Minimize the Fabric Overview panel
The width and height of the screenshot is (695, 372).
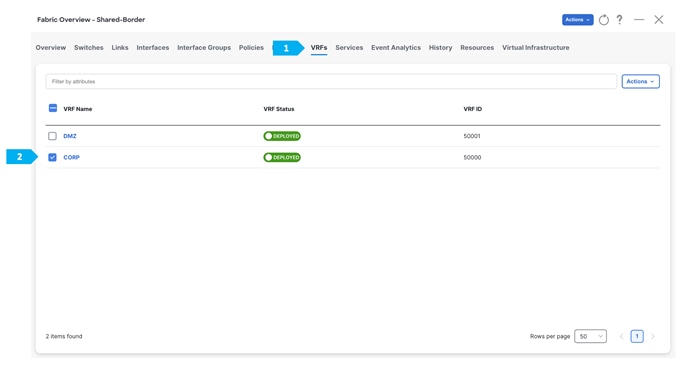click(639, 20)
